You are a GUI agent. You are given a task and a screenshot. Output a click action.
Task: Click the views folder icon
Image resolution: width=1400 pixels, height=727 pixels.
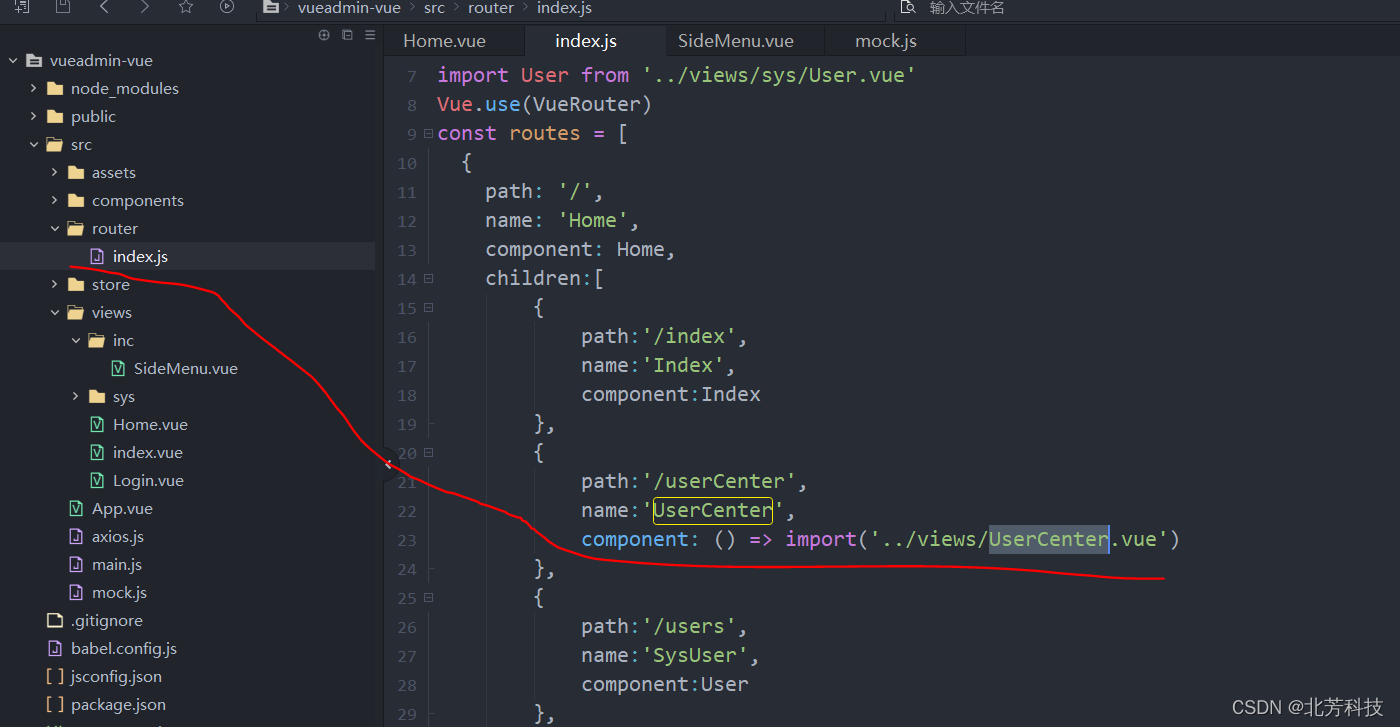[x=76, y=312]
